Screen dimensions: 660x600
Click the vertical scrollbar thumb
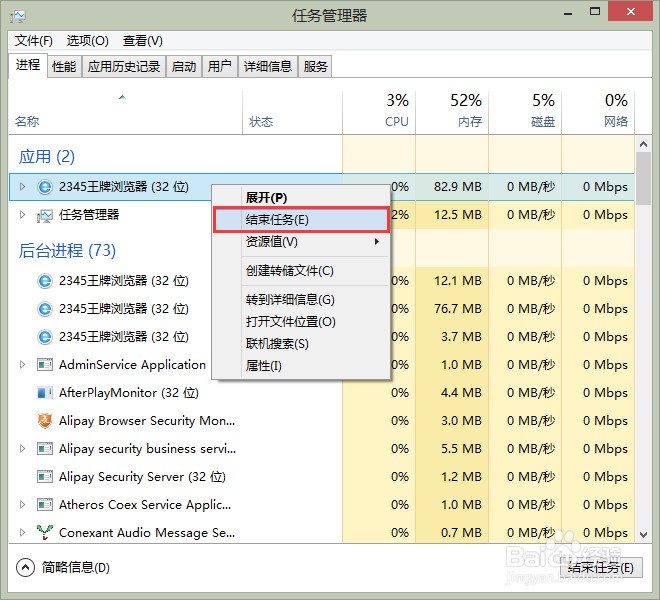click(x=643, y=179)
